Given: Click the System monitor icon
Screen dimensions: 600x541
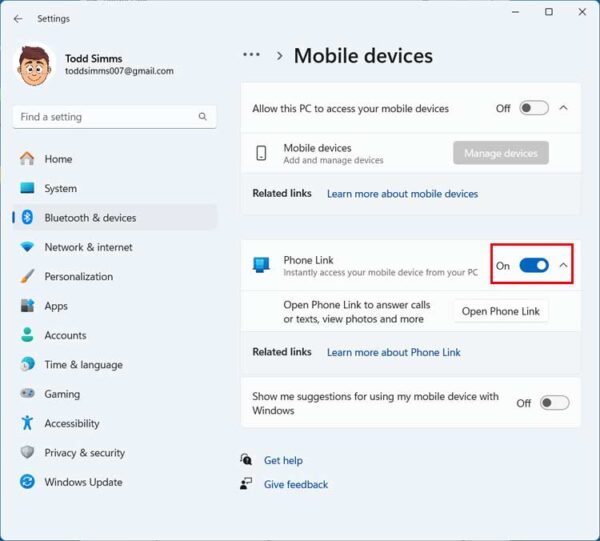Looking at the screenshot, I should click(x=27, y=188).
